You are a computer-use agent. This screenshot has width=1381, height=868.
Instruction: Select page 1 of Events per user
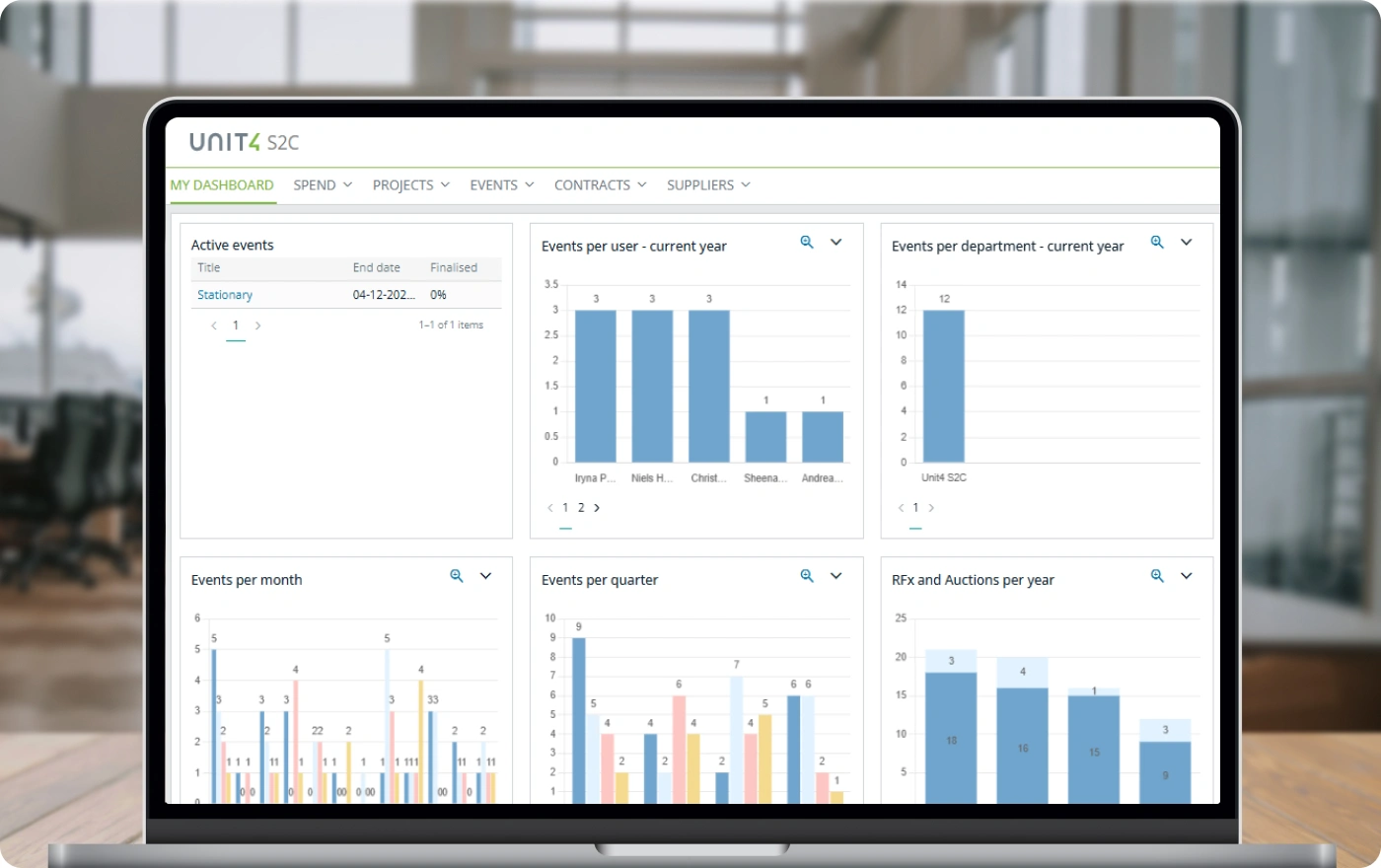click(565, 508)
